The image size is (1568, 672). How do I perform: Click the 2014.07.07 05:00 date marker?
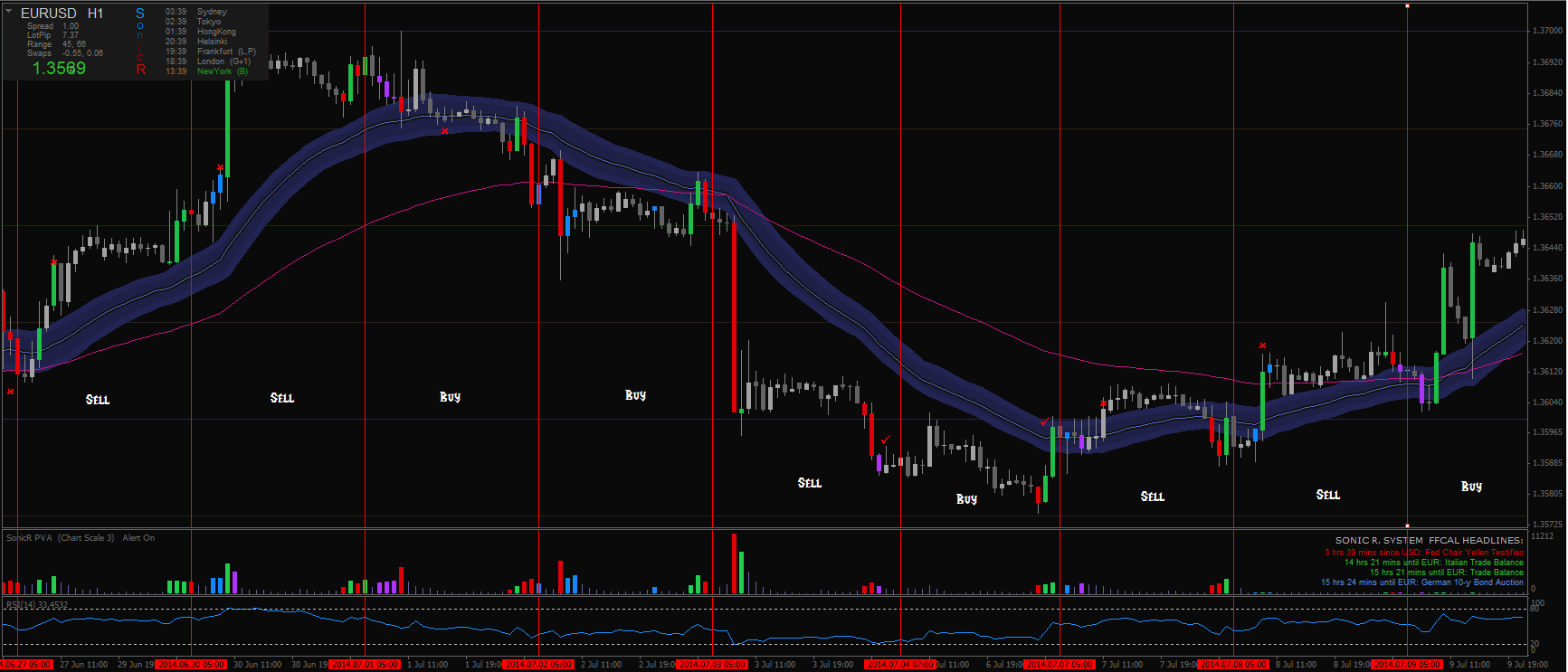click(1060, 665)
